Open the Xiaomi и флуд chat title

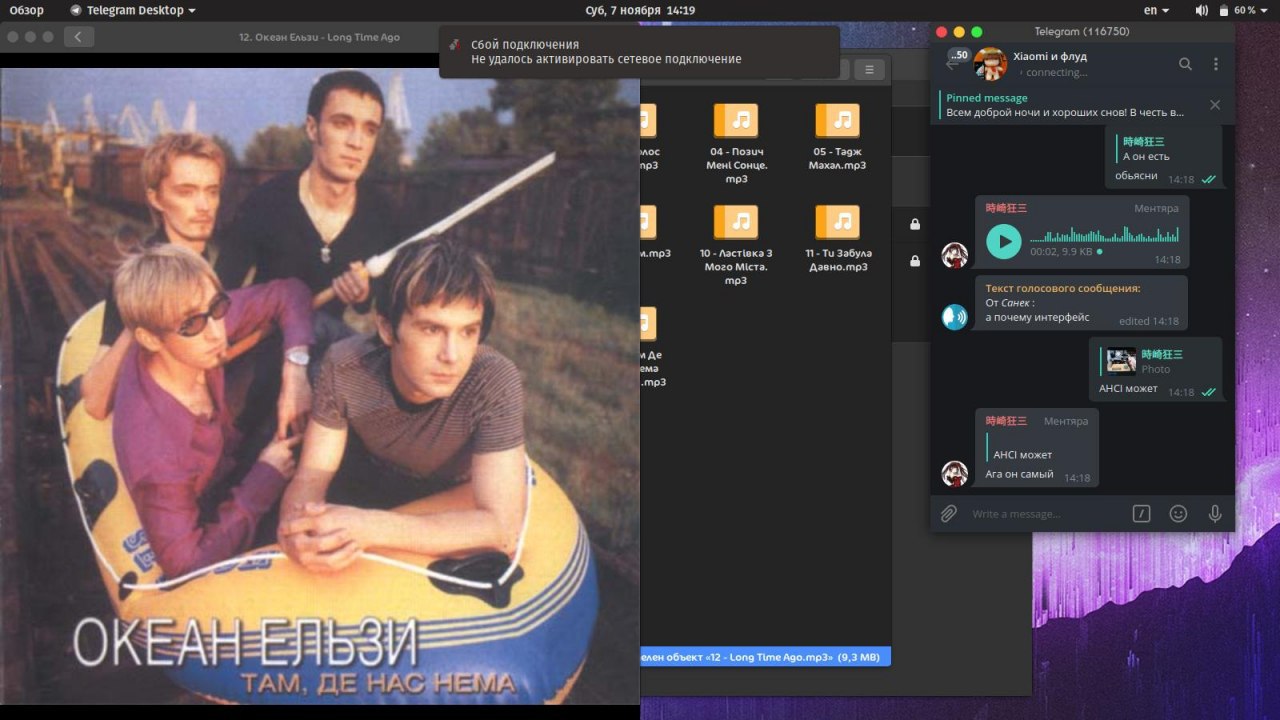click(1050, 56)
